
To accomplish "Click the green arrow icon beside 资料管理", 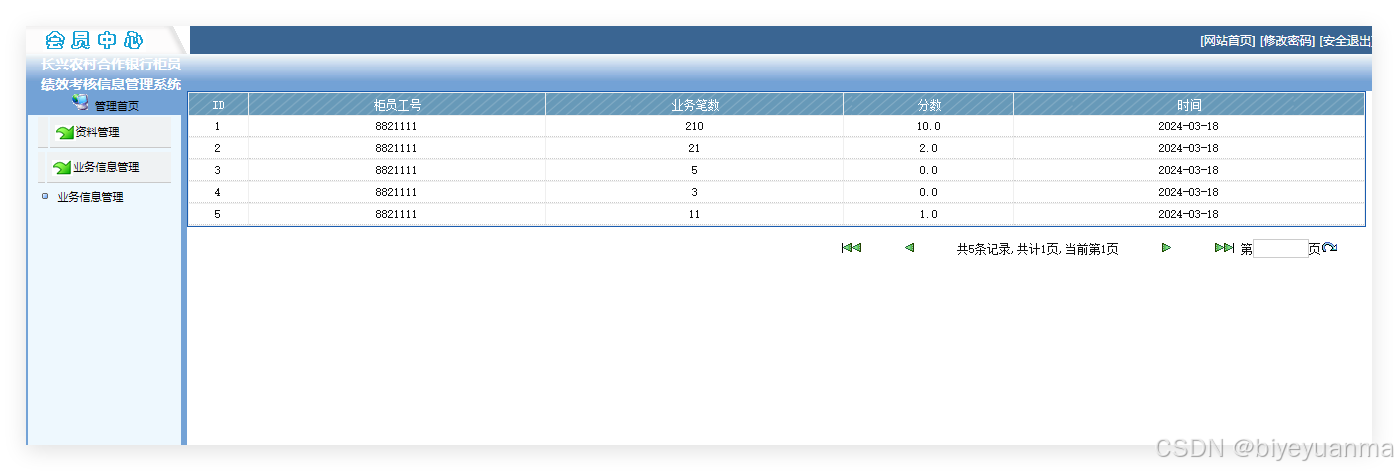I will click(65, 132).
